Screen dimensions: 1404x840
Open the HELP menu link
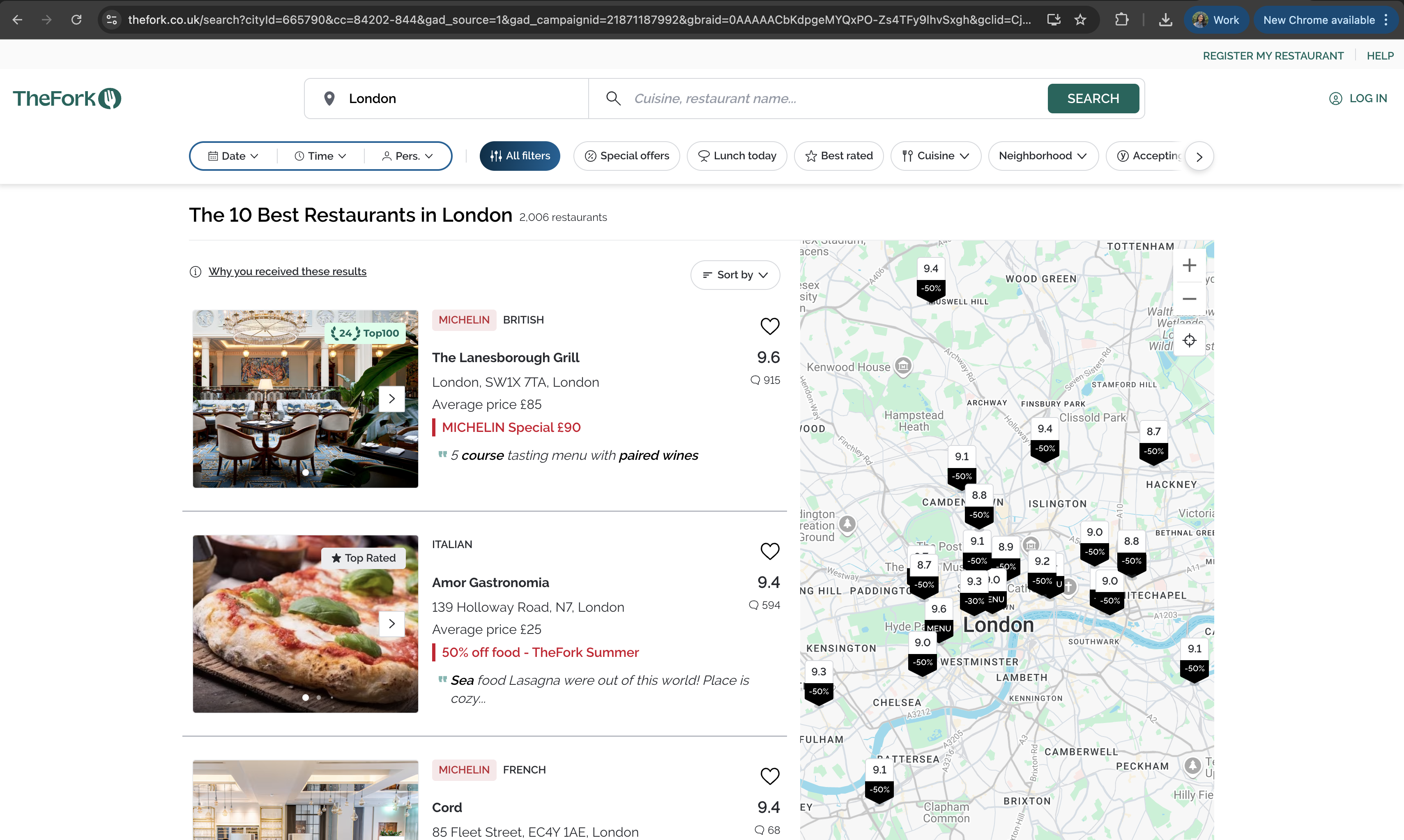click(1380, 55)
